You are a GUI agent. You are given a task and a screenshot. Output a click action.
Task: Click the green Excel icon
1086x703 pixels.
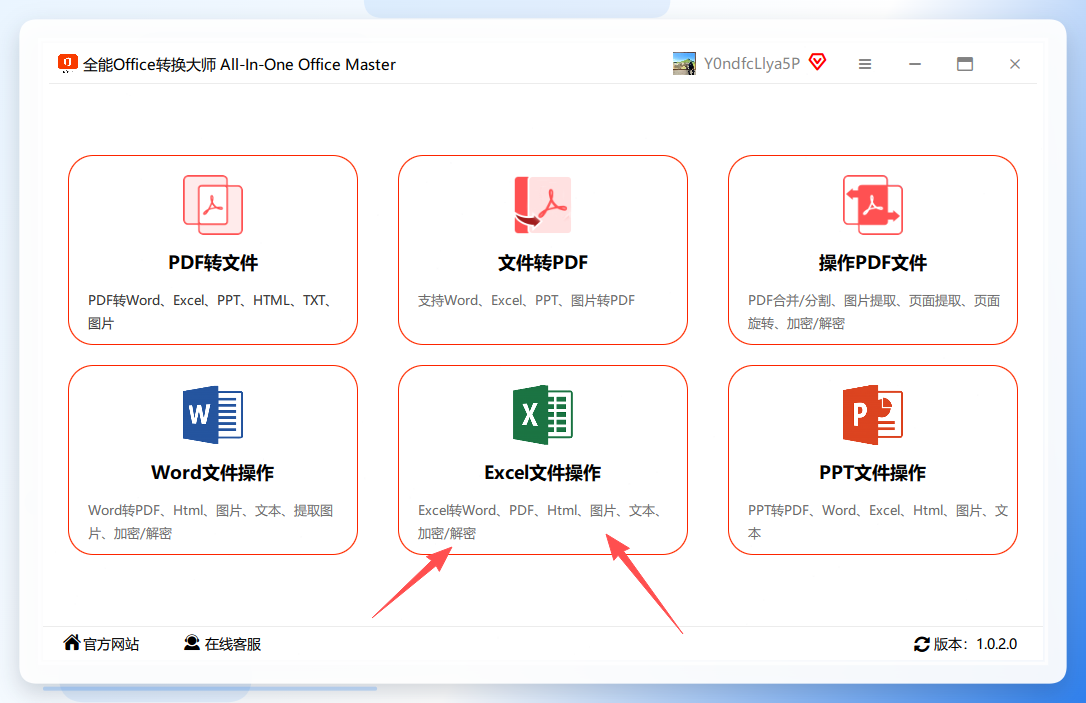click(542, 414)
